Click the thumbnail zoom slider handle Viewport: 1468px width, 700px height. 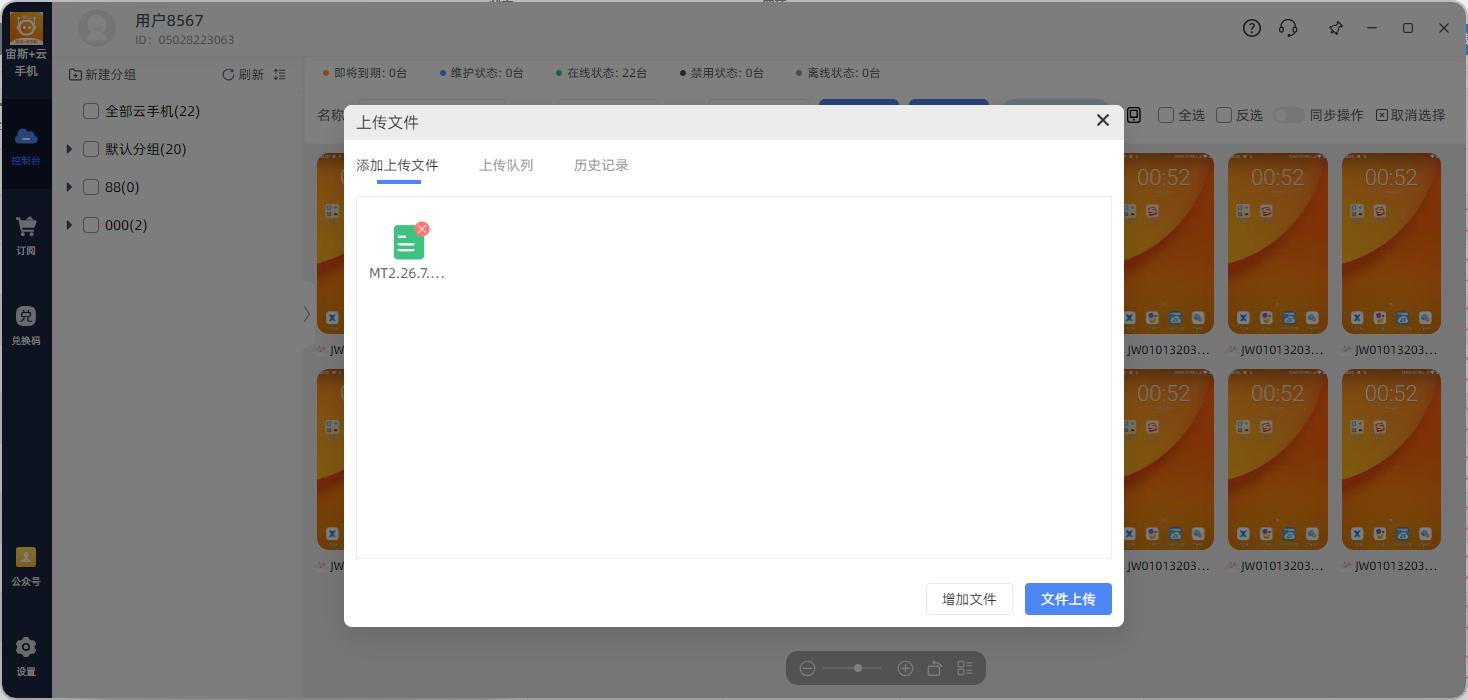[x=857, y=668]
